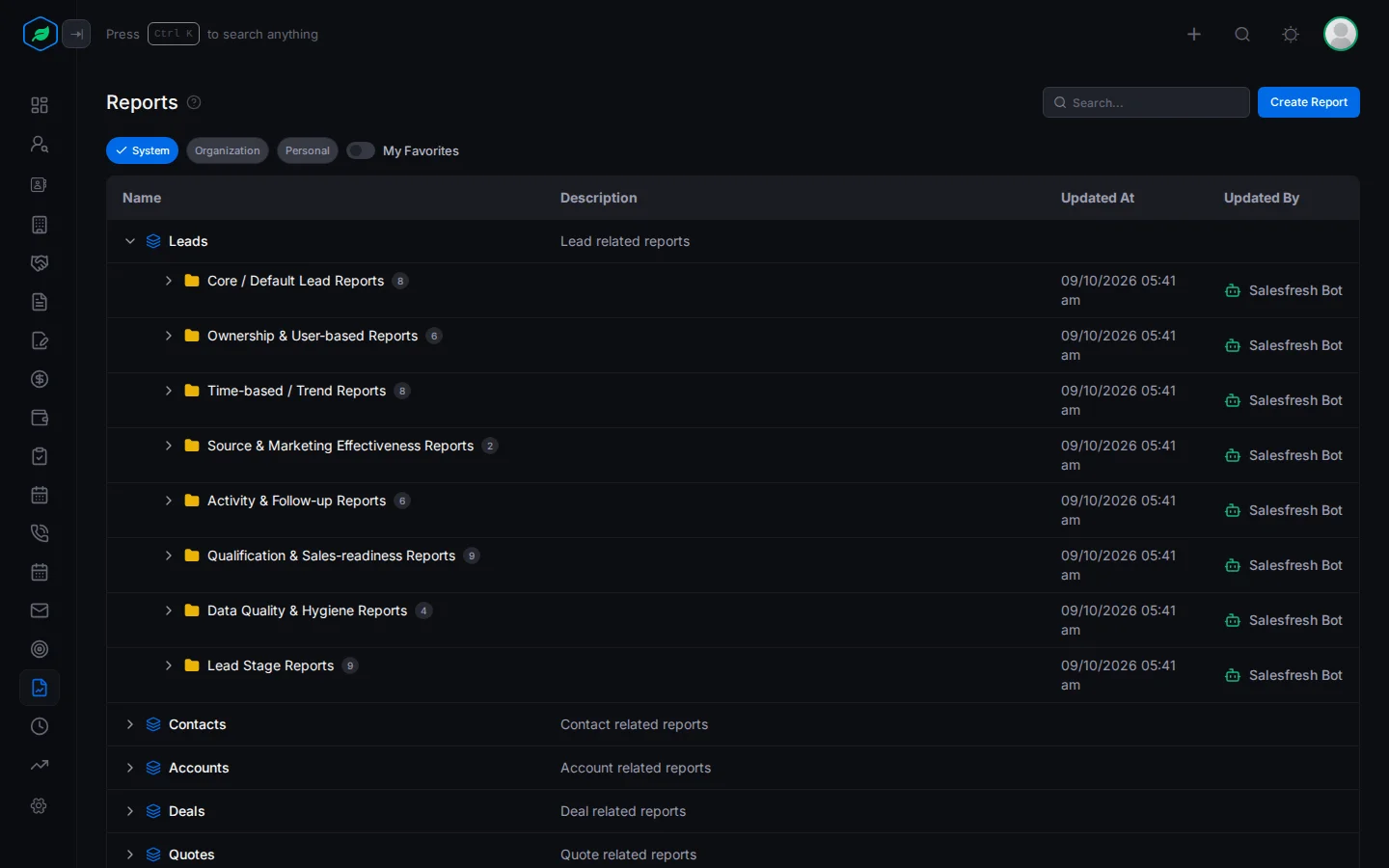
Task: Select the Personal filter tab
Action: [308, 150]
